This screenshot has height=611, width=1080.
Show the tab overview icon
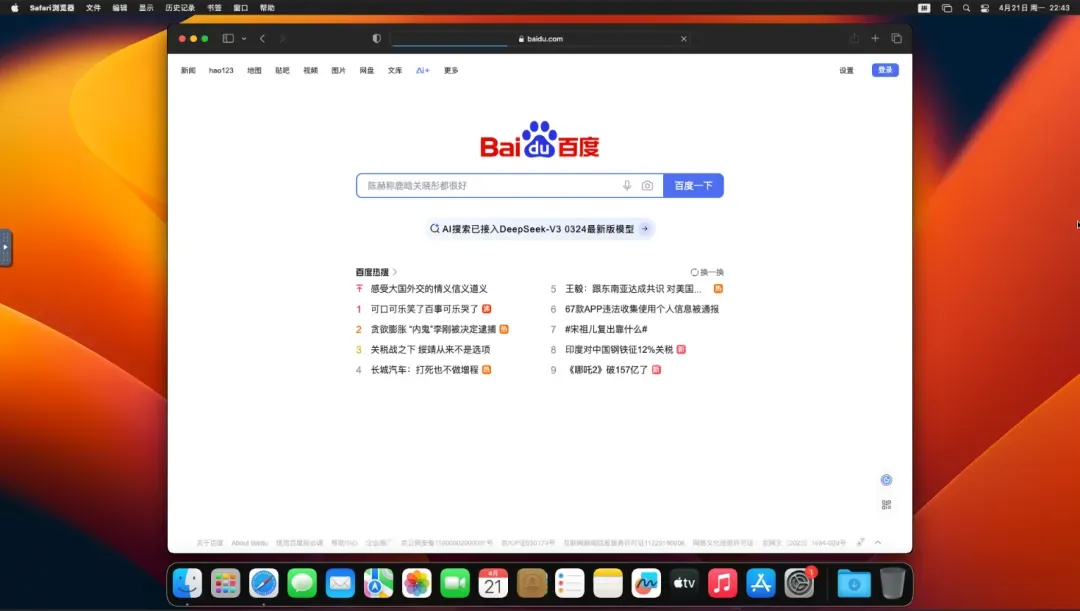[x=896, y=39]
